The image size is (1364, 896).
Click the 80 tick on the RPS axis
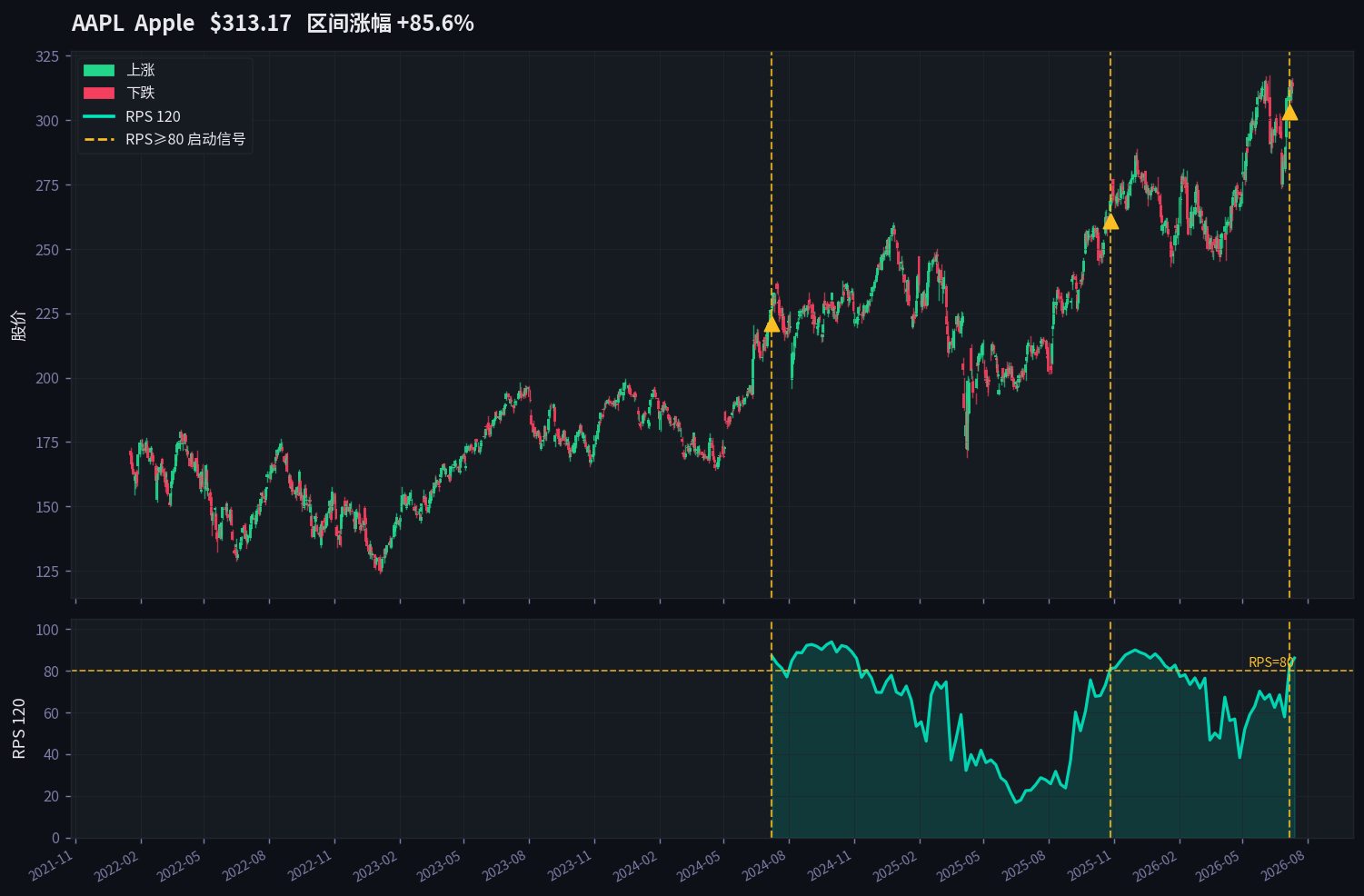pos(51,672)
